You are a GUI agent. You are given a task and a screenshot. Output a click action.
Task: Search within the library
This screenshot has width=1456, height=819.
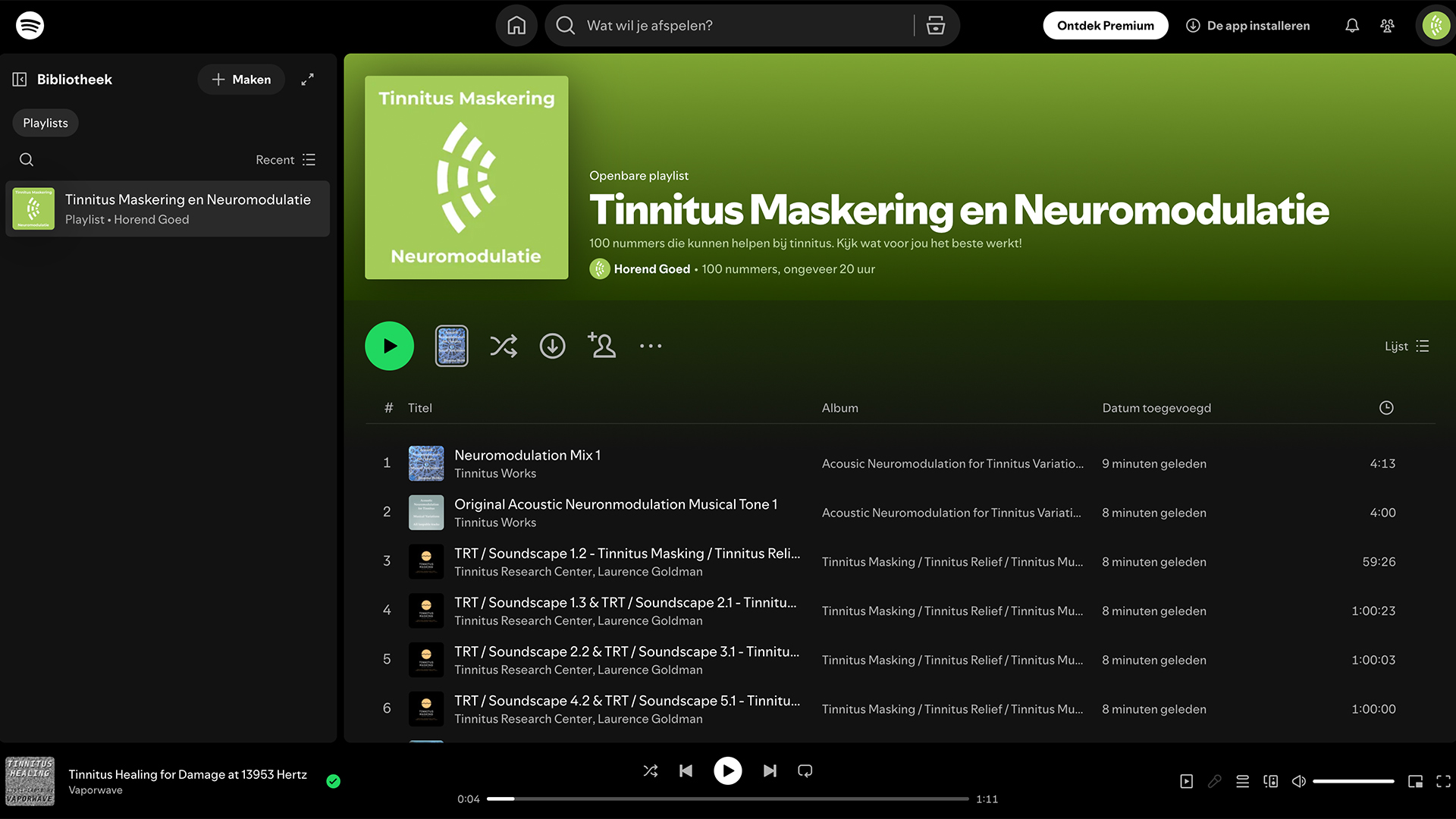(27, 159)
